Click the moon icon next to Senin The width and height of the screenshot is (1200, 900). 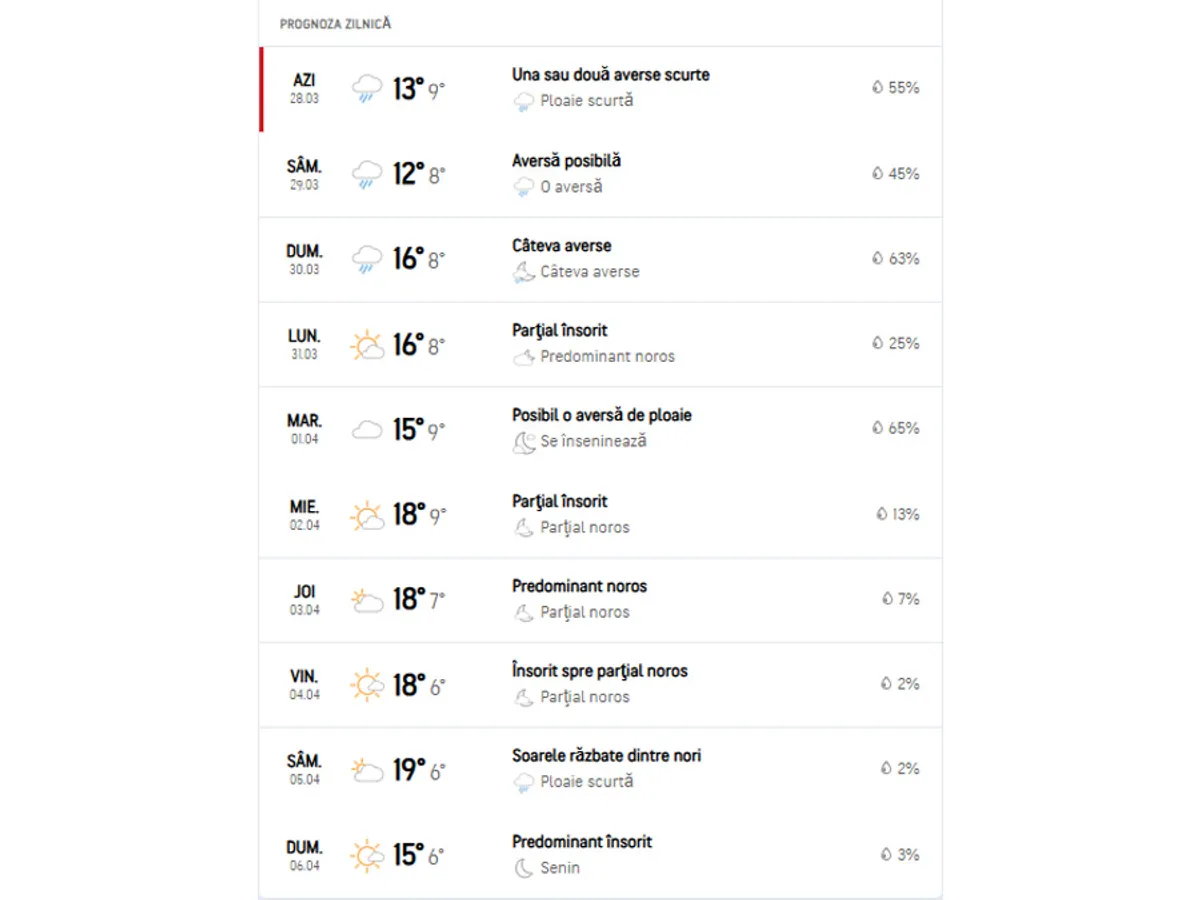click(523, 868)
